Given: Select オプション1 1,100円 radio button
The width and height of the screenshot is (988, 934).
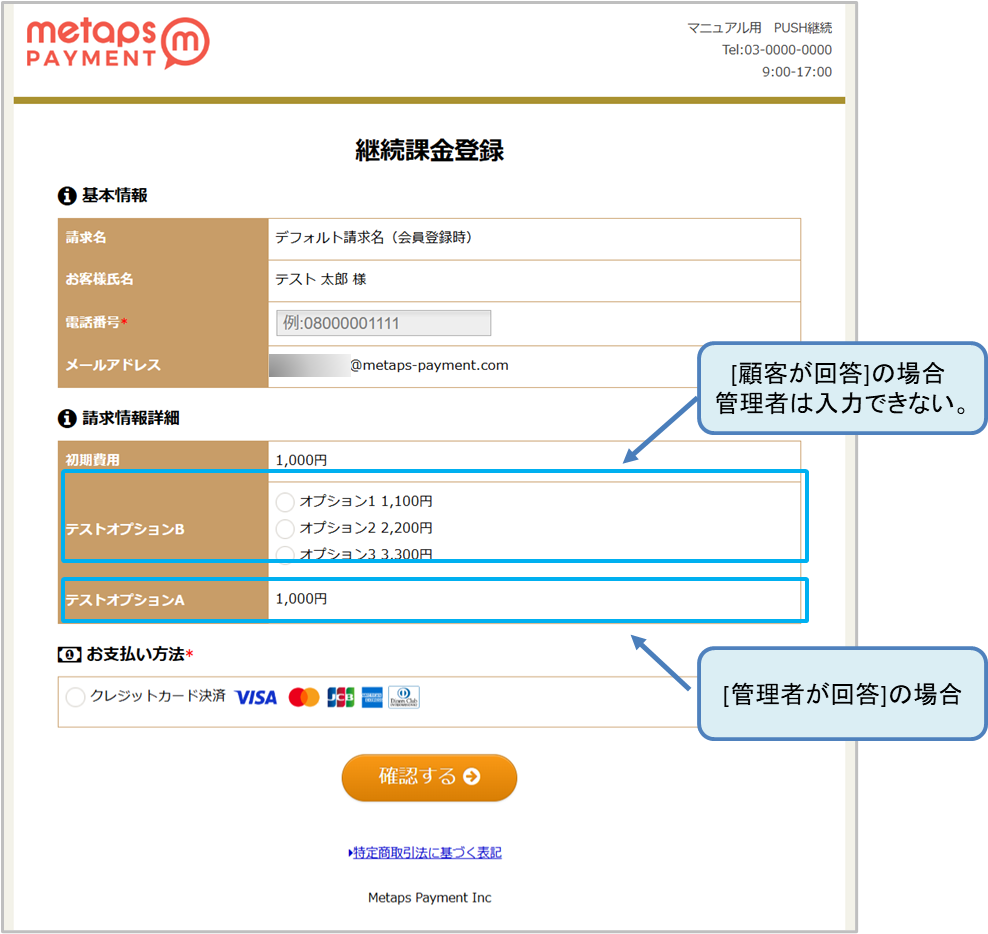Looking at the screenshot, I should pyautogui.click(x=285, y=502).
